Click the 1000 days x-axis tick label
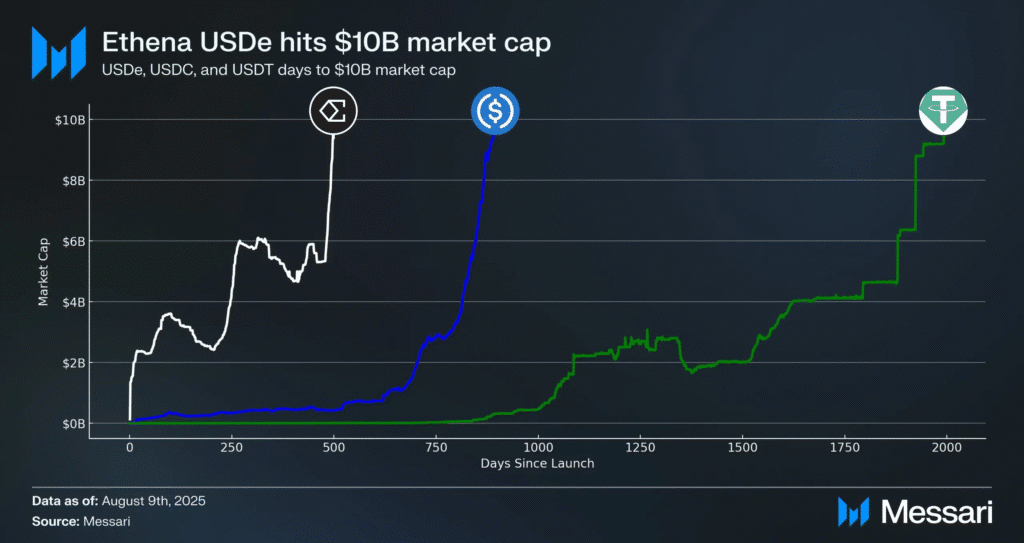Viewport: 1024px width, 543px height. coord(538,445)
